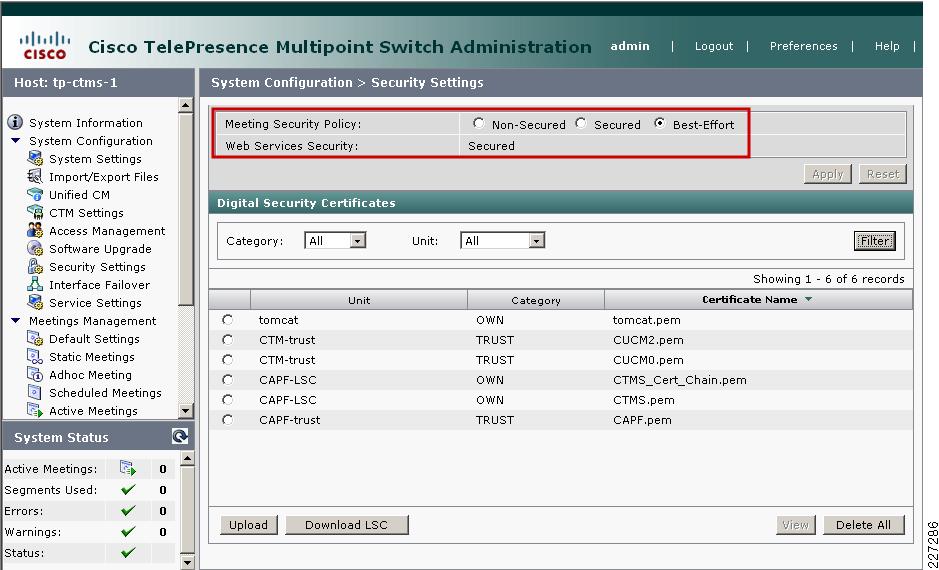The width and height of the screenshot is (939, 570).
Task: Select the CUCM0.pem certificate radio button
Action: (228, 360)
